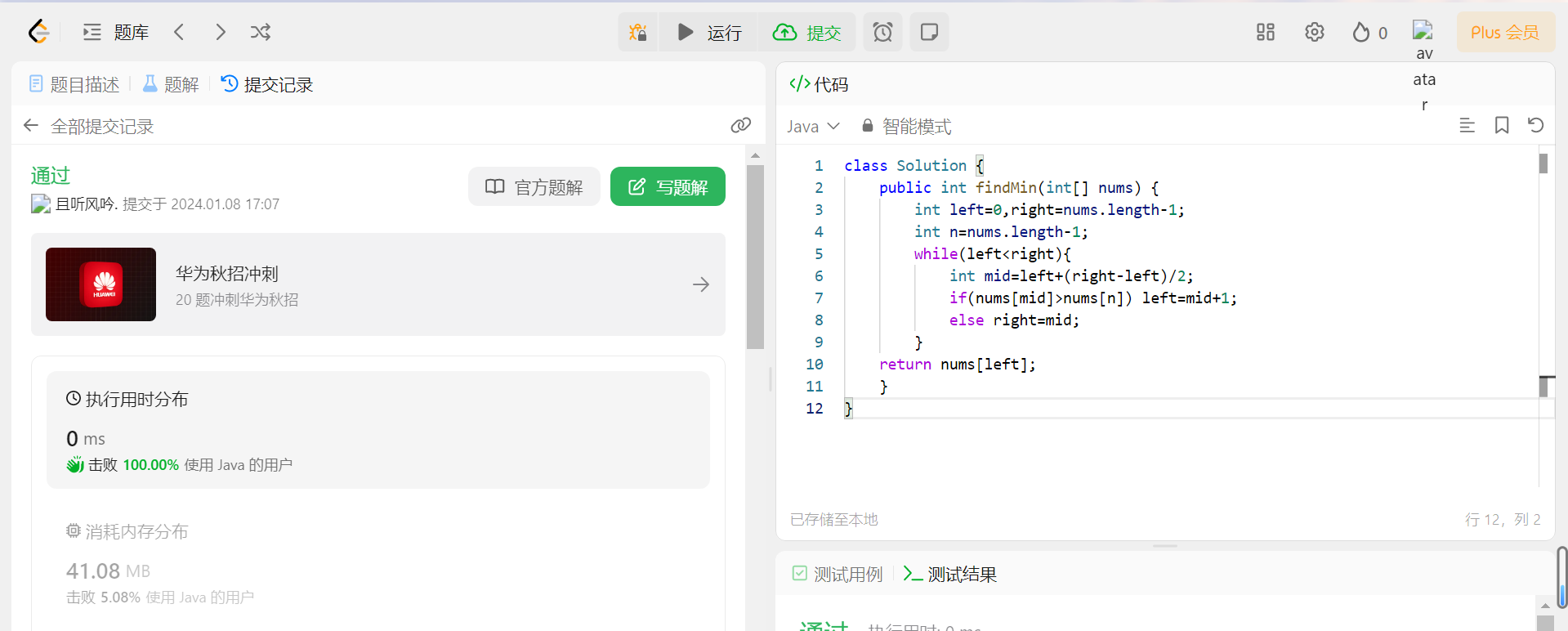Click the editor vertical scrollbar
This screenshot has height=631, width=1568.
coord(1543,163)
